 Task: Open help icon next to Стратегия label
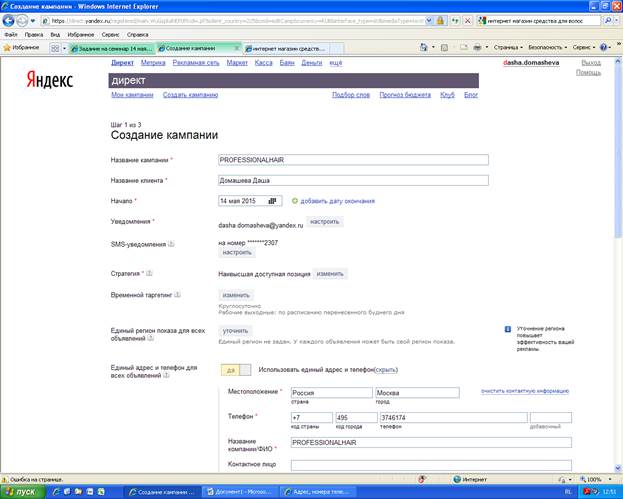(x=149, y=273)
